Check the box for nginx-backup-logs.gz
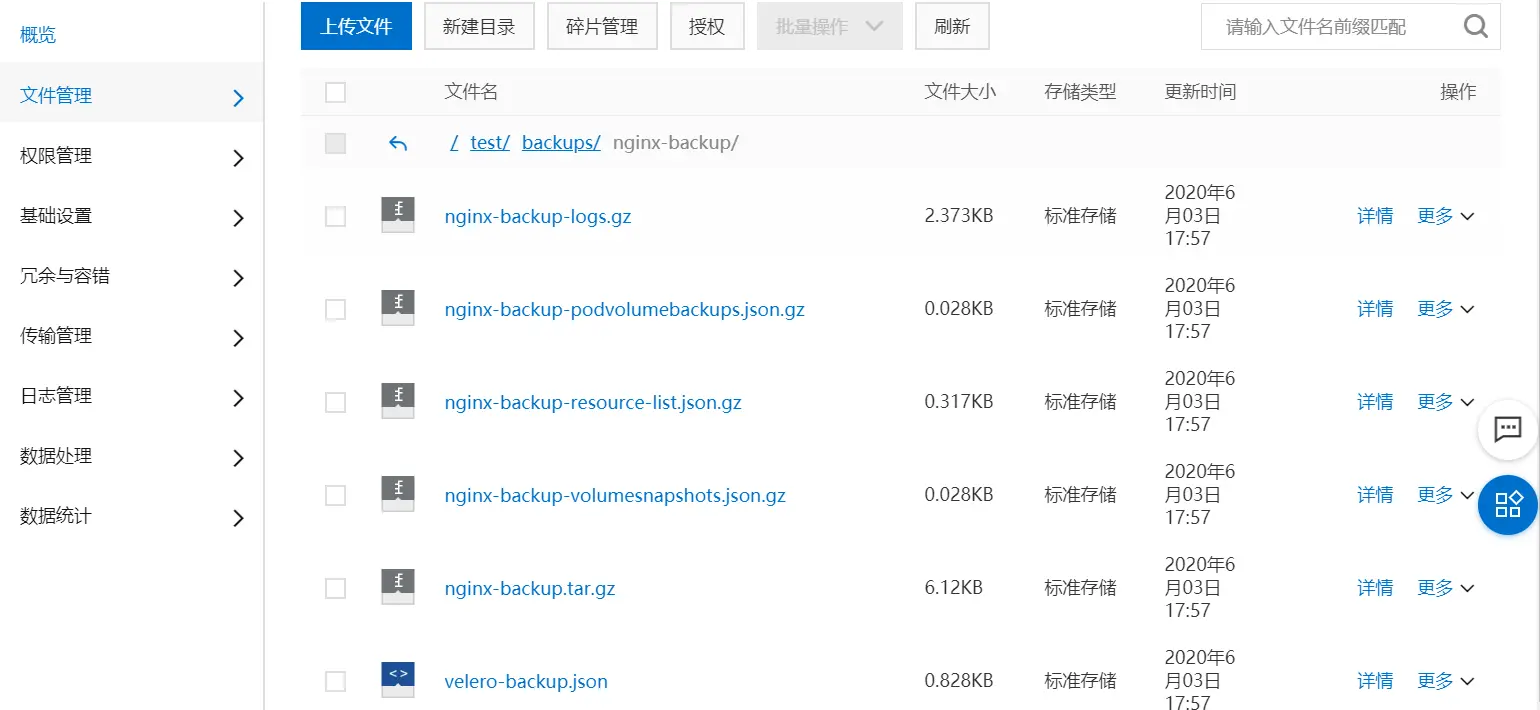 (336, 216)
